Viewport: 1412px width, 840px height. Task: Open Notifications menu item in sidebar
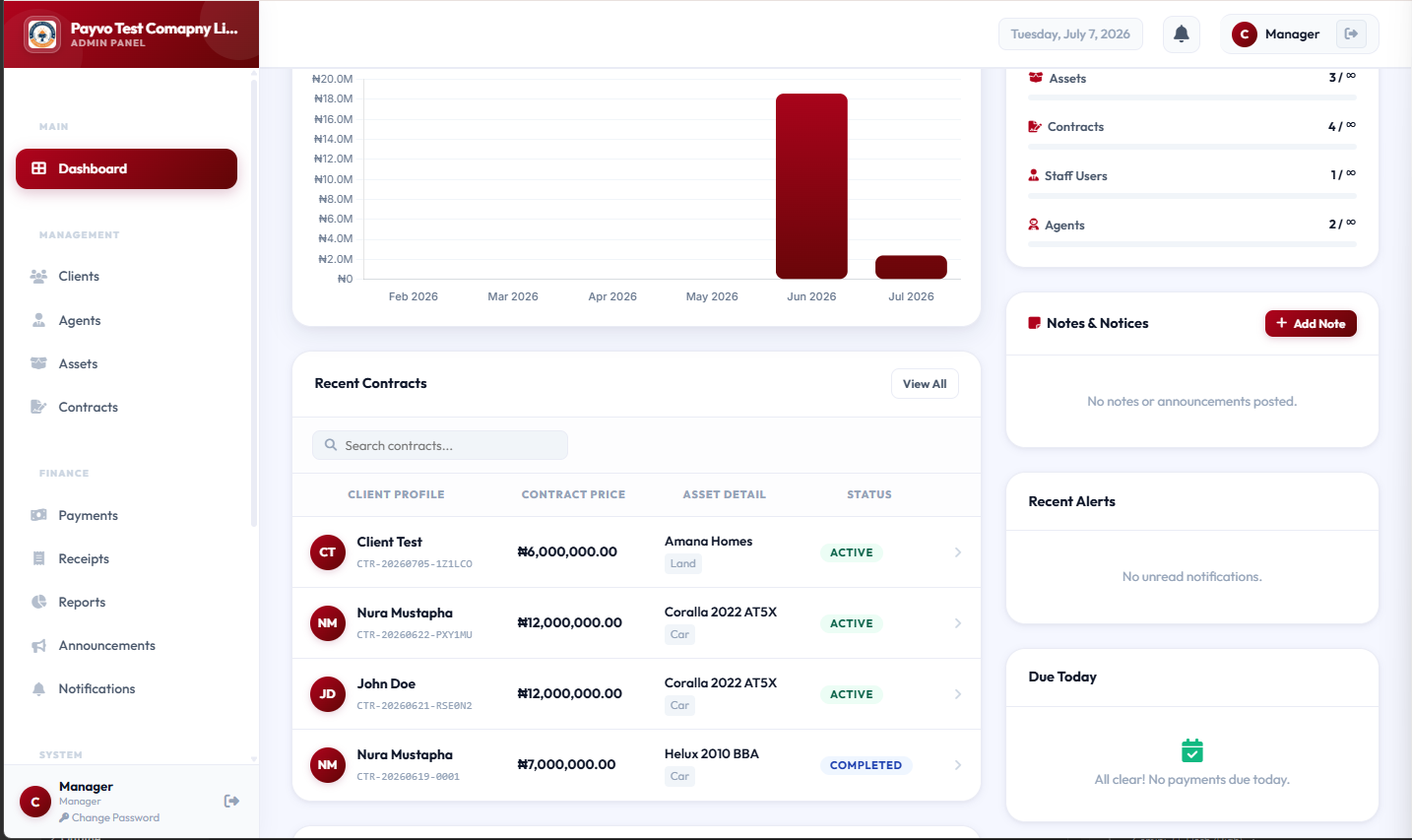point(126,689)
